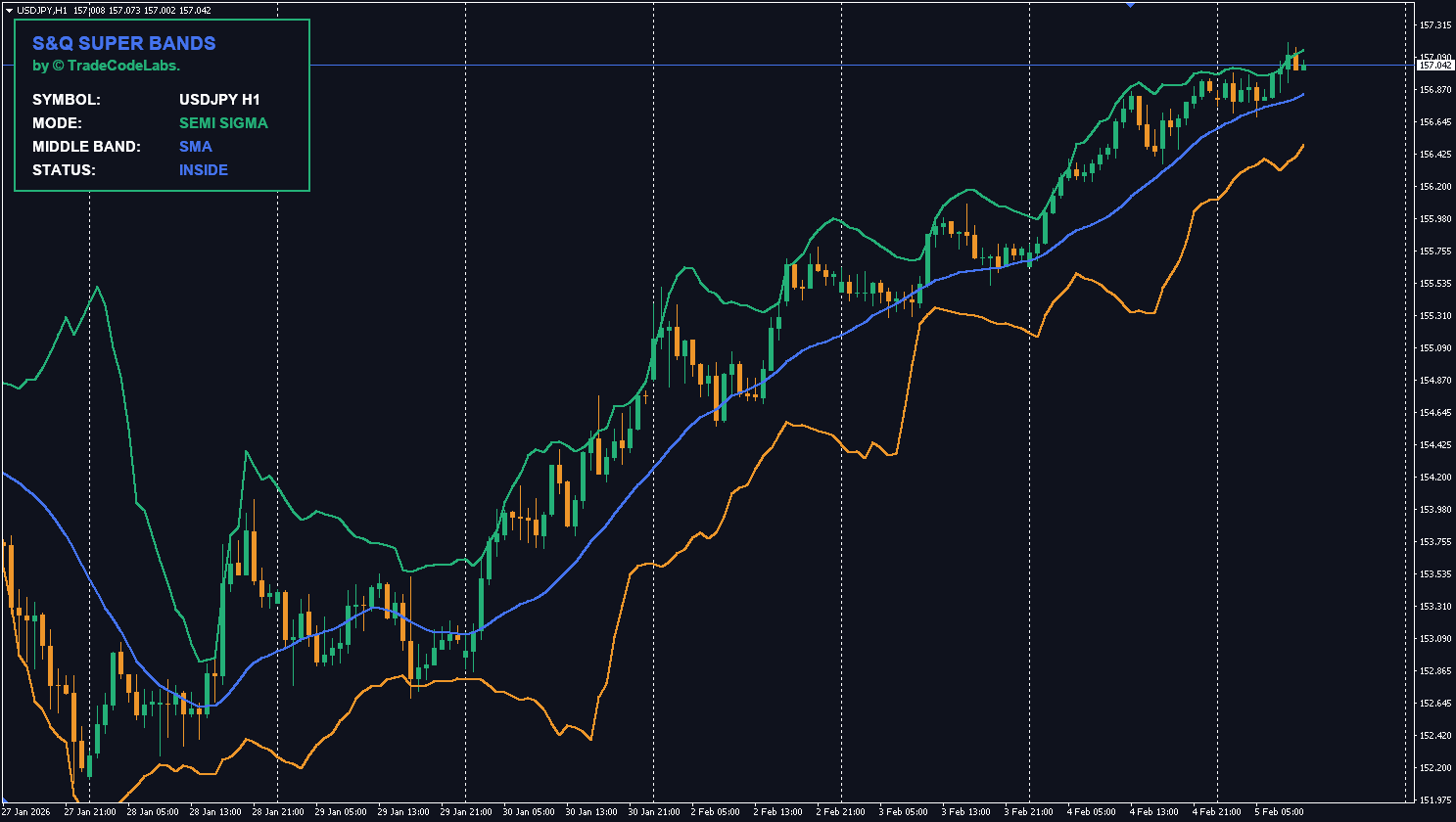
Task: Click the SMA middle band value
Action: 196,147
